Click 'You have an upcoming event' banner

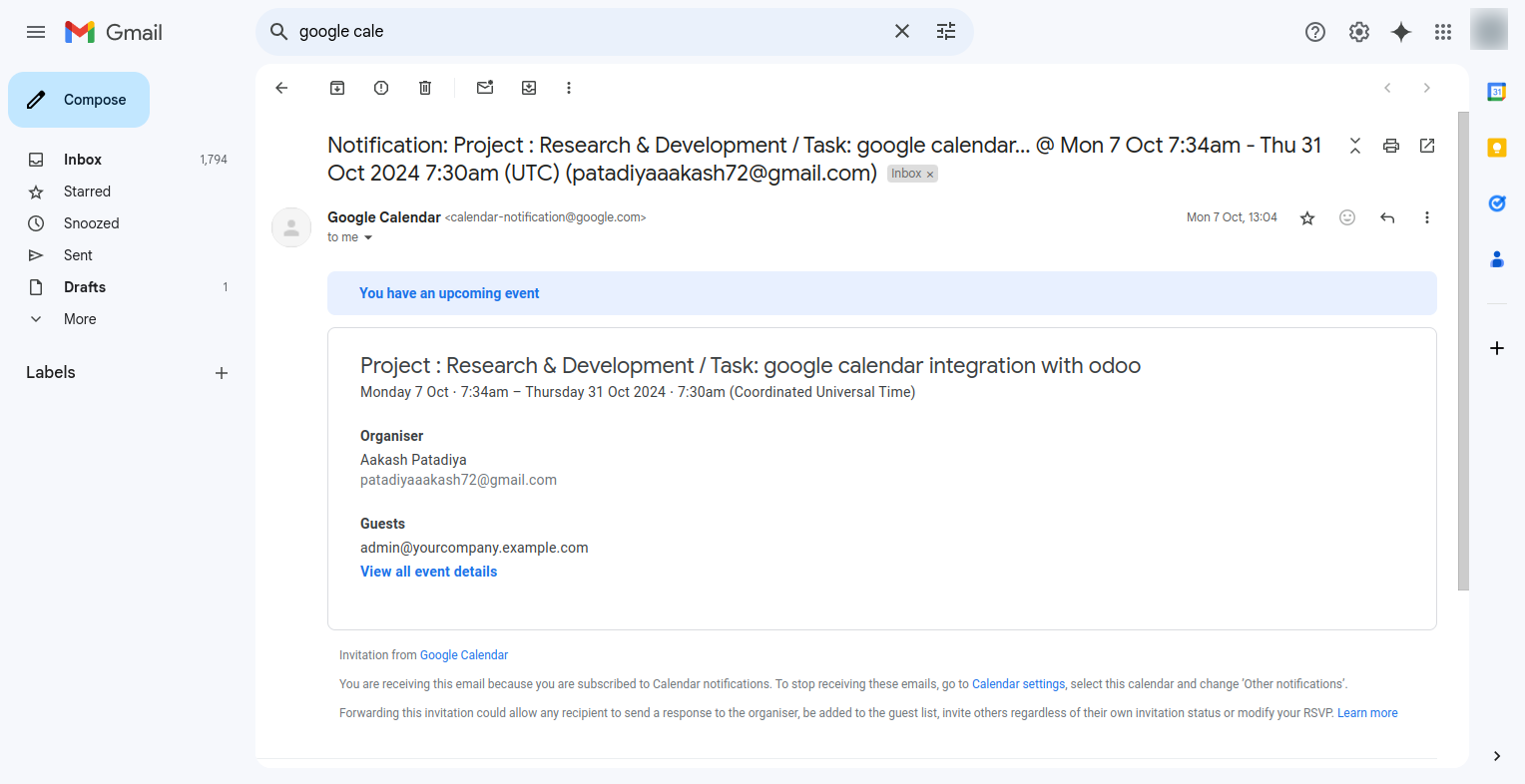(882, 293)
